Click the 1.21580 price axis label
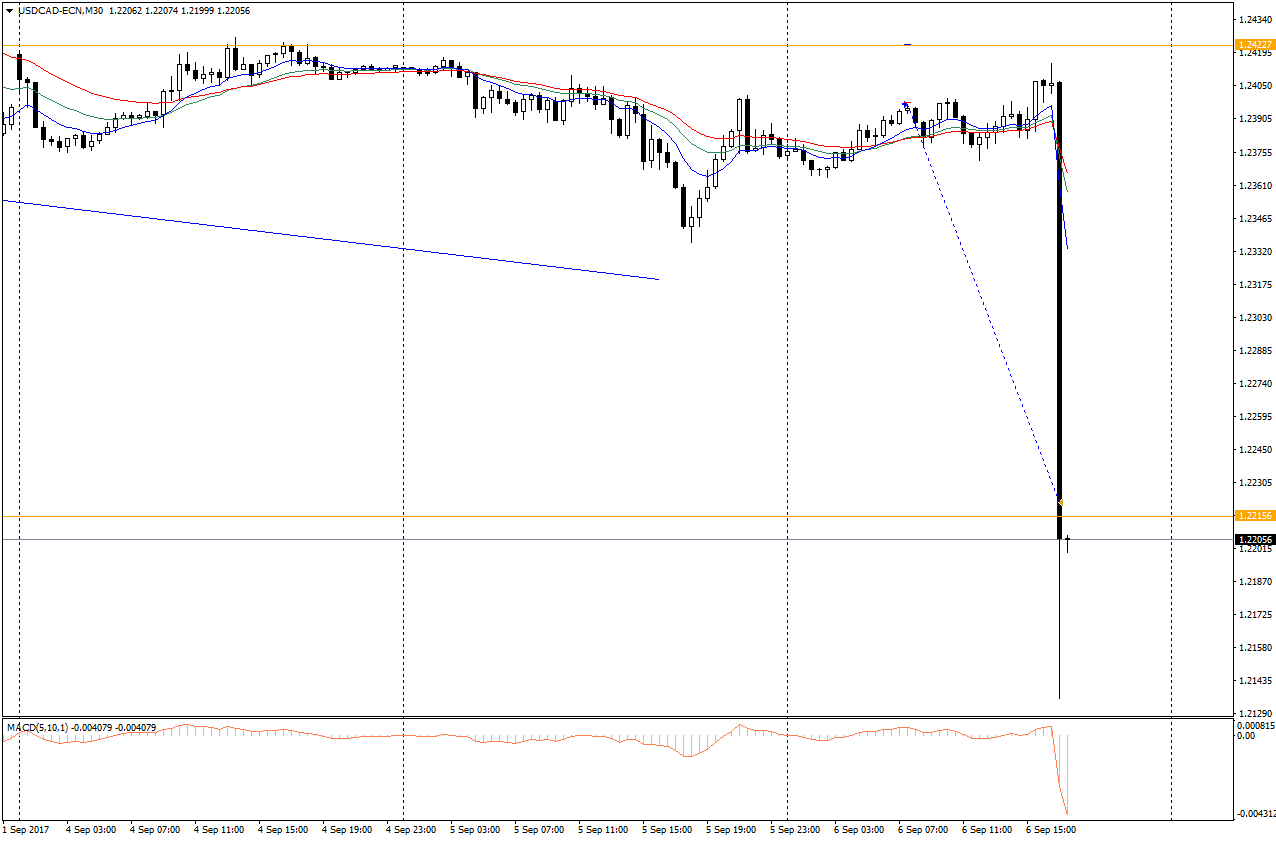 pyautogui.click(x=1255, y=647)
